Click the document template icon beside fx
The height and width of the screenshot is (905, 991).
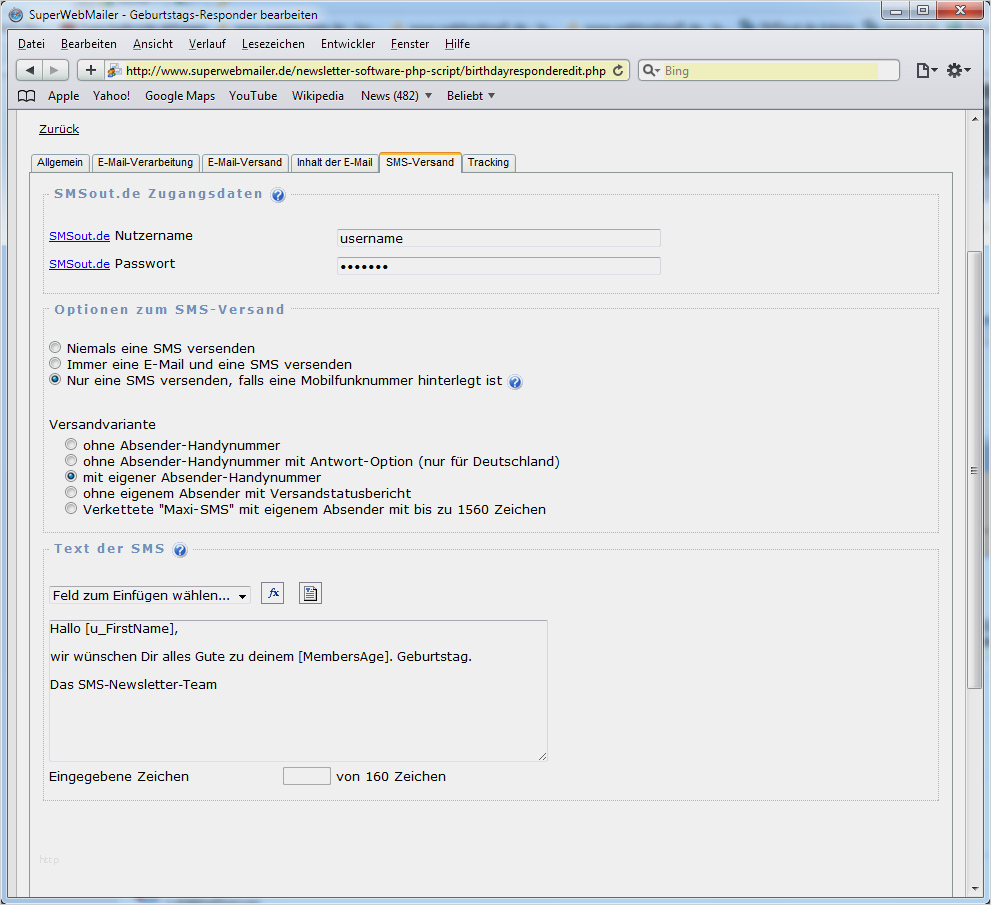click(x=310, y=593)
